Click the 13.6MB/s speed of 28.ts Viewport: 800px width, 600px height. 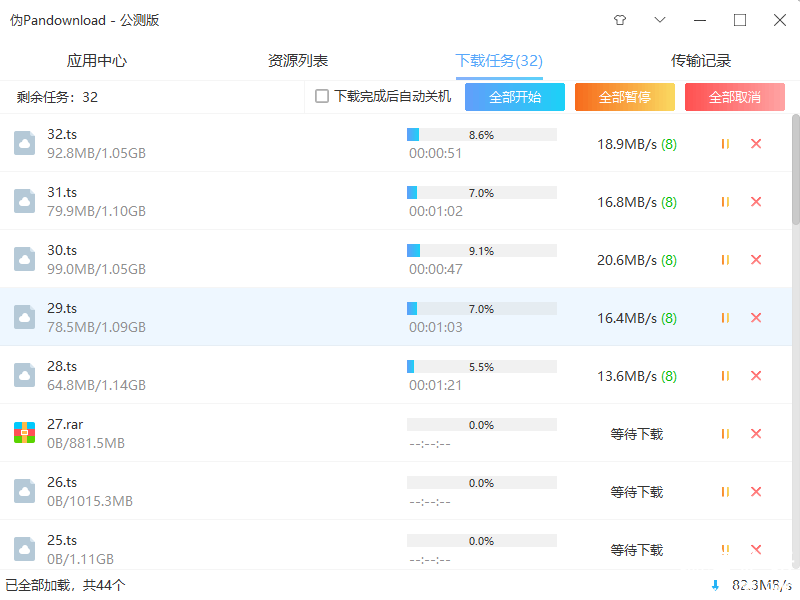[x=627, y=377]
